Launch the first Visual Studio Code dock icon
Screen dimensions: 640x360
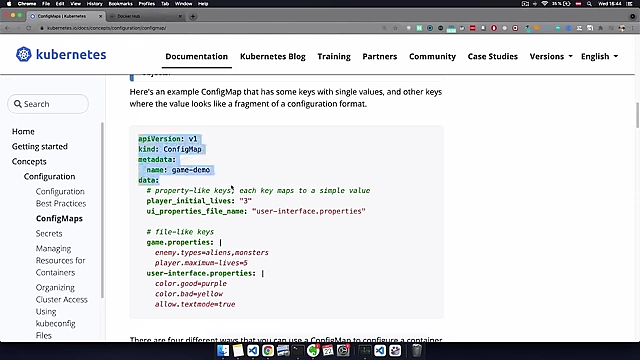253,351
